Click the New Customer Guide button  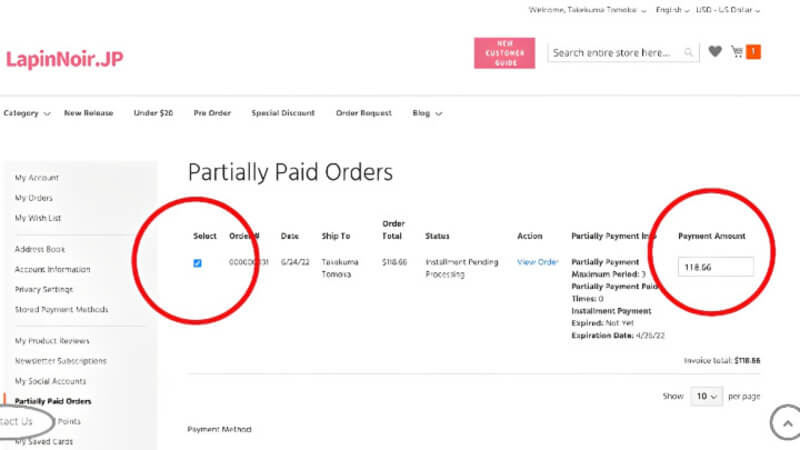point(505,53)
